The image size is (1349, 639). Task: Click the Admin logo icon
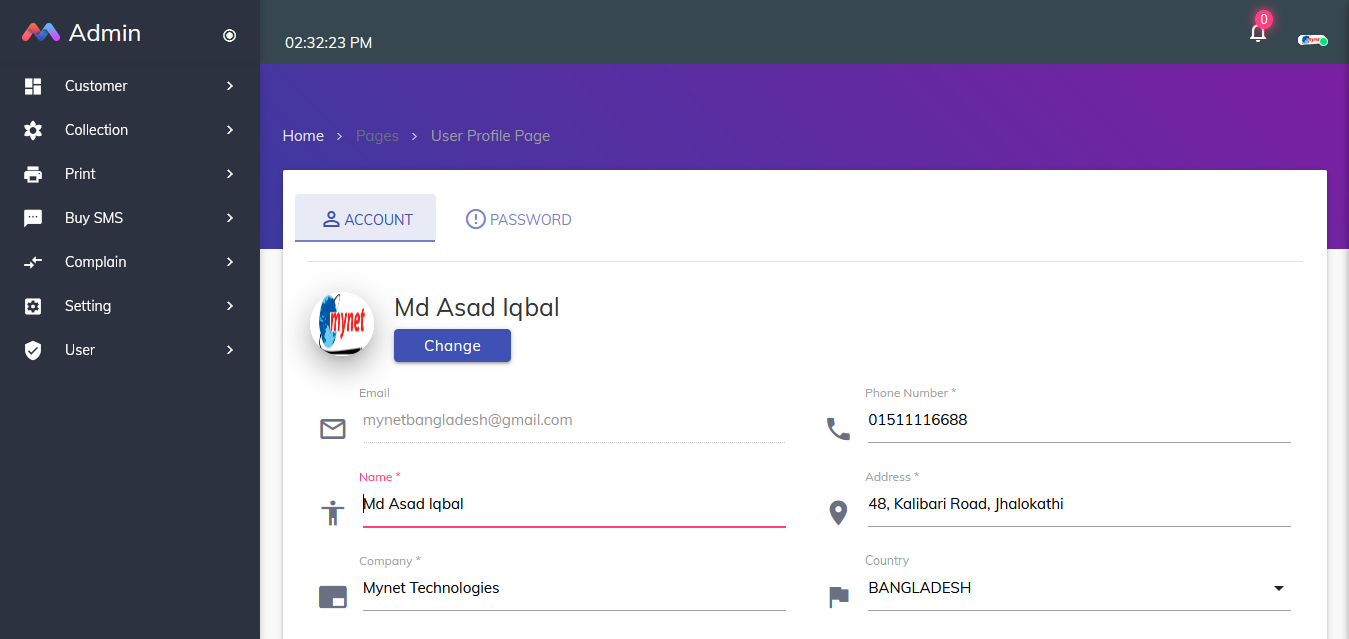point(41,33)
